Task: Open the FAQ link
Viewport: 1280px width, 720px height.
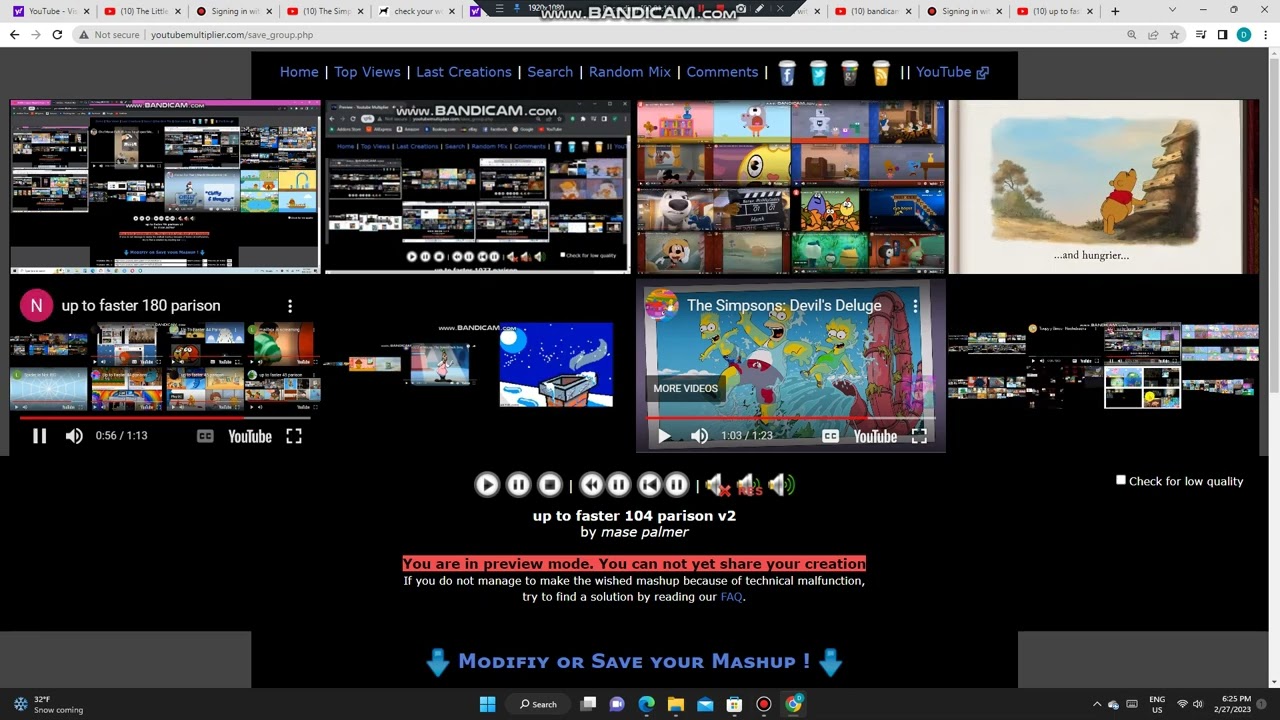Action: (732, 597)
